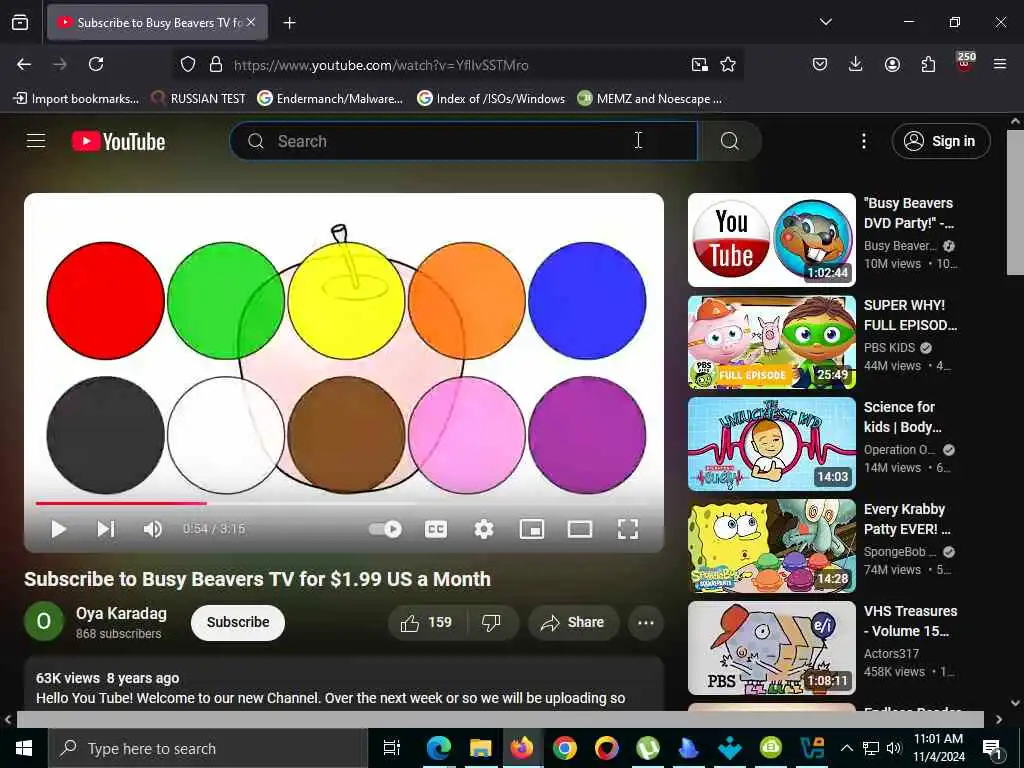The width and height of the screenshot is (1024, 768).
Task: Open Science for kids Body video
Action: click(x=771, y=443)
